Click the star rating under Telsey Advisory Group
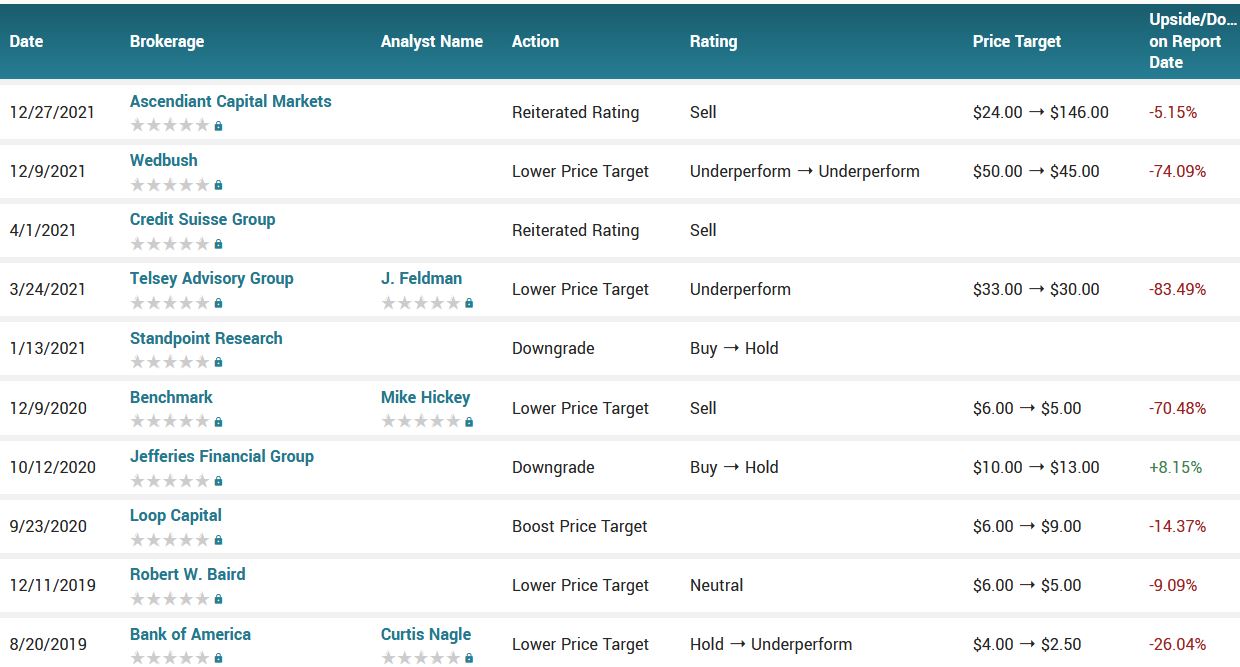The height and width of the screenshot is (667, 1240). [x=170, y=303]
